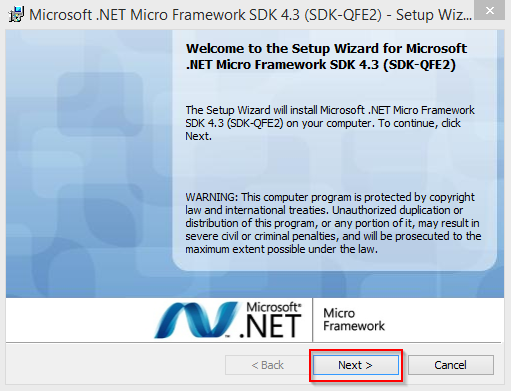511x391 pixels.
Task: Click the decorative blue panel on the left
Action: pos(89,163)
